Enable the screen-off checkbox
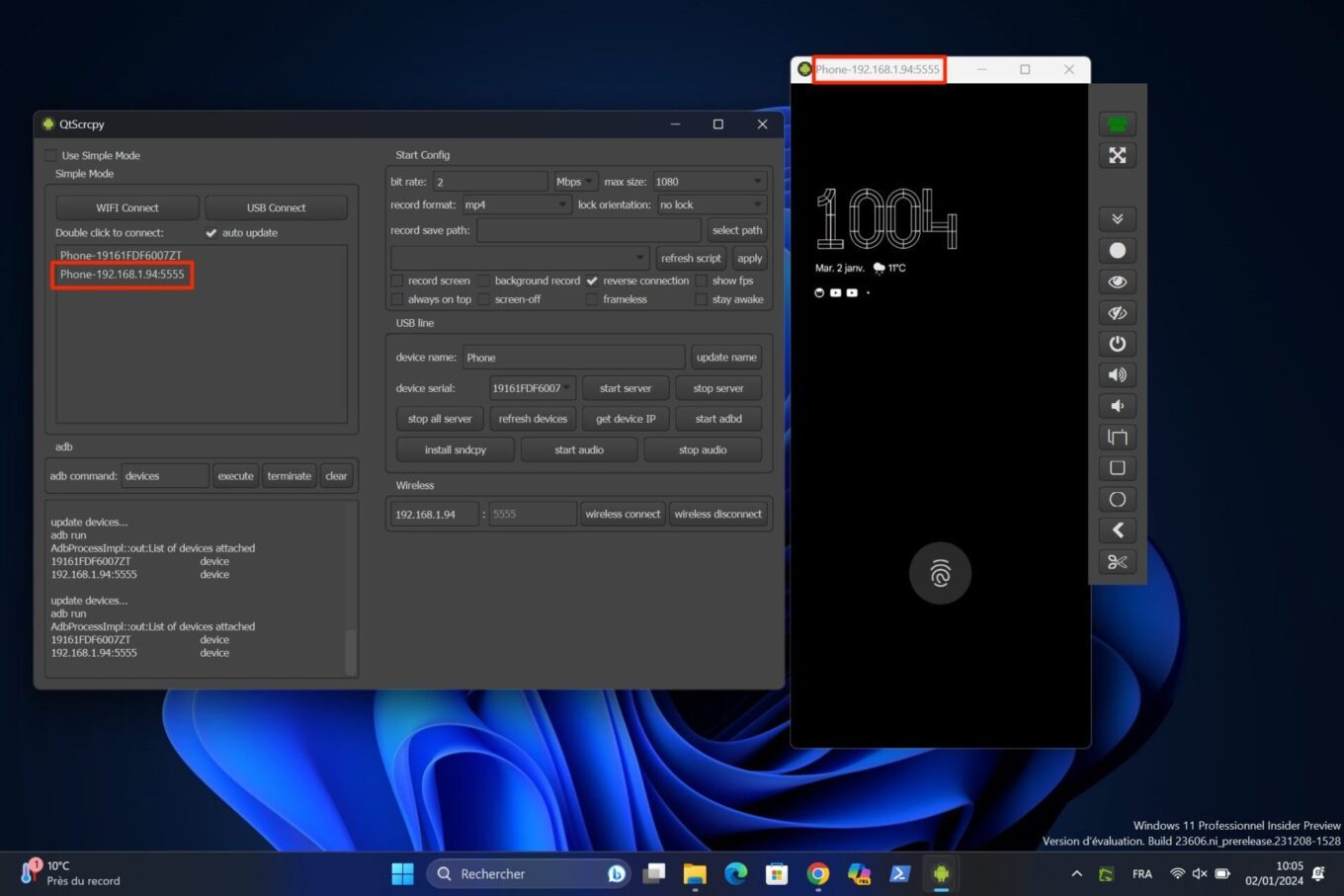The image size is (1344, 896). tap(484, 299)
